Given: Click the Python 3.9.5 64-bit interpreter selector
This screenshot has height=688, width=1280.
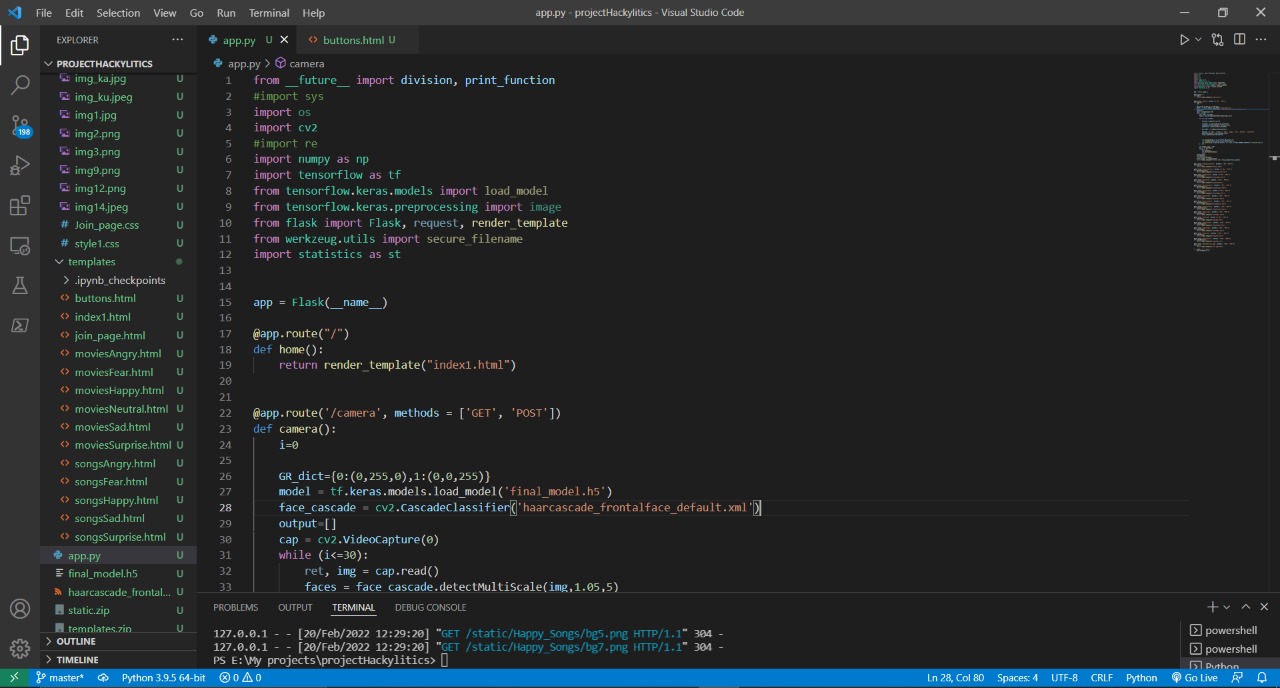Looking at the screenshot, I should click(x=163, y=678).
